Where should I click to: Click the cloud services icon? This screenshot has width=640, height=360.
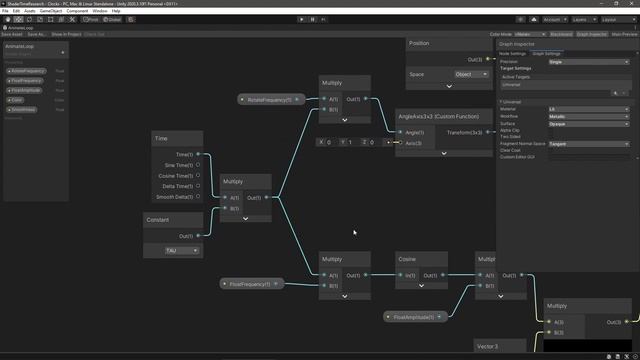534,20
